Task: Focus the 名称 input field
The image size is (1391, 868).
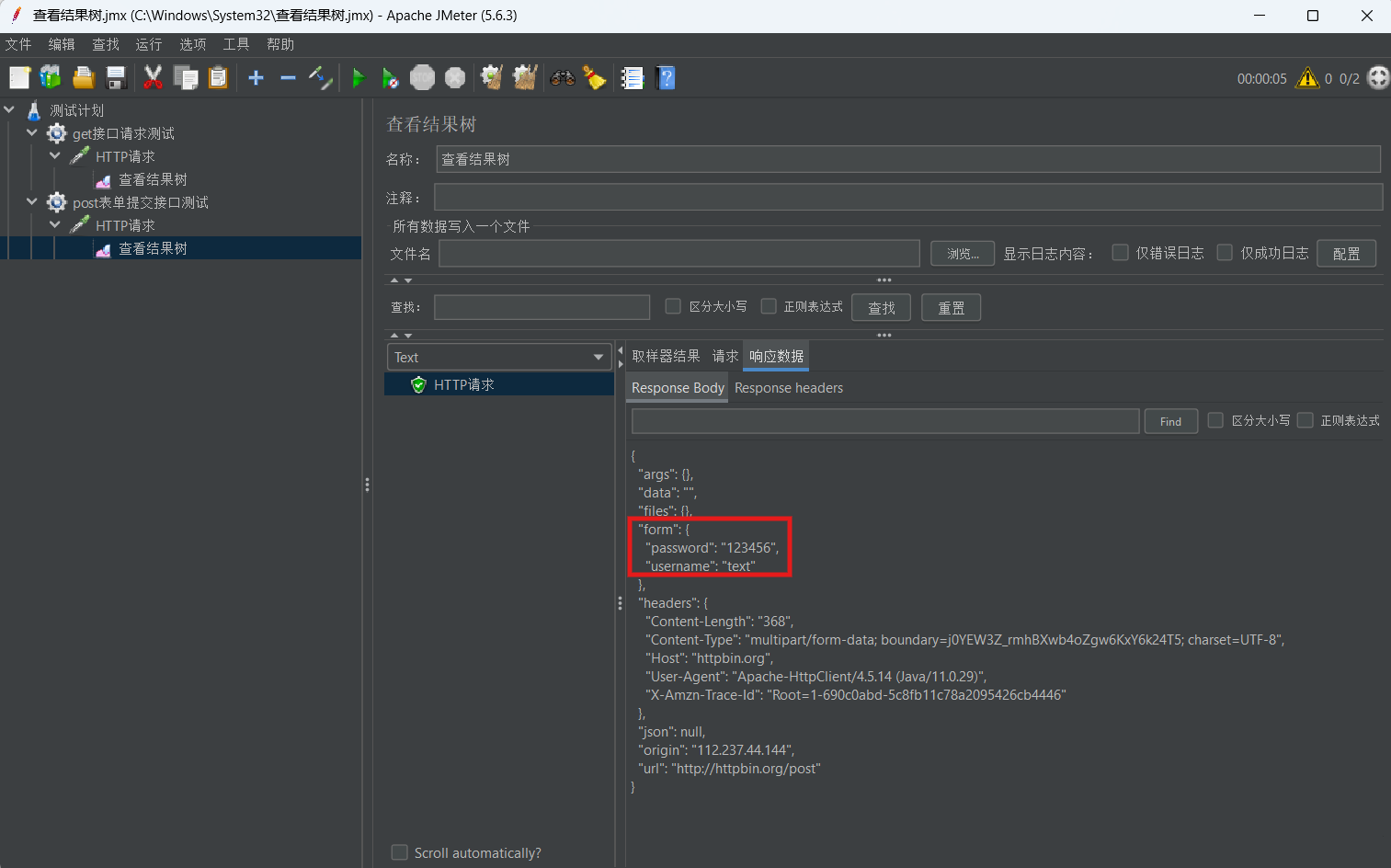Action: tap(908, 159)
